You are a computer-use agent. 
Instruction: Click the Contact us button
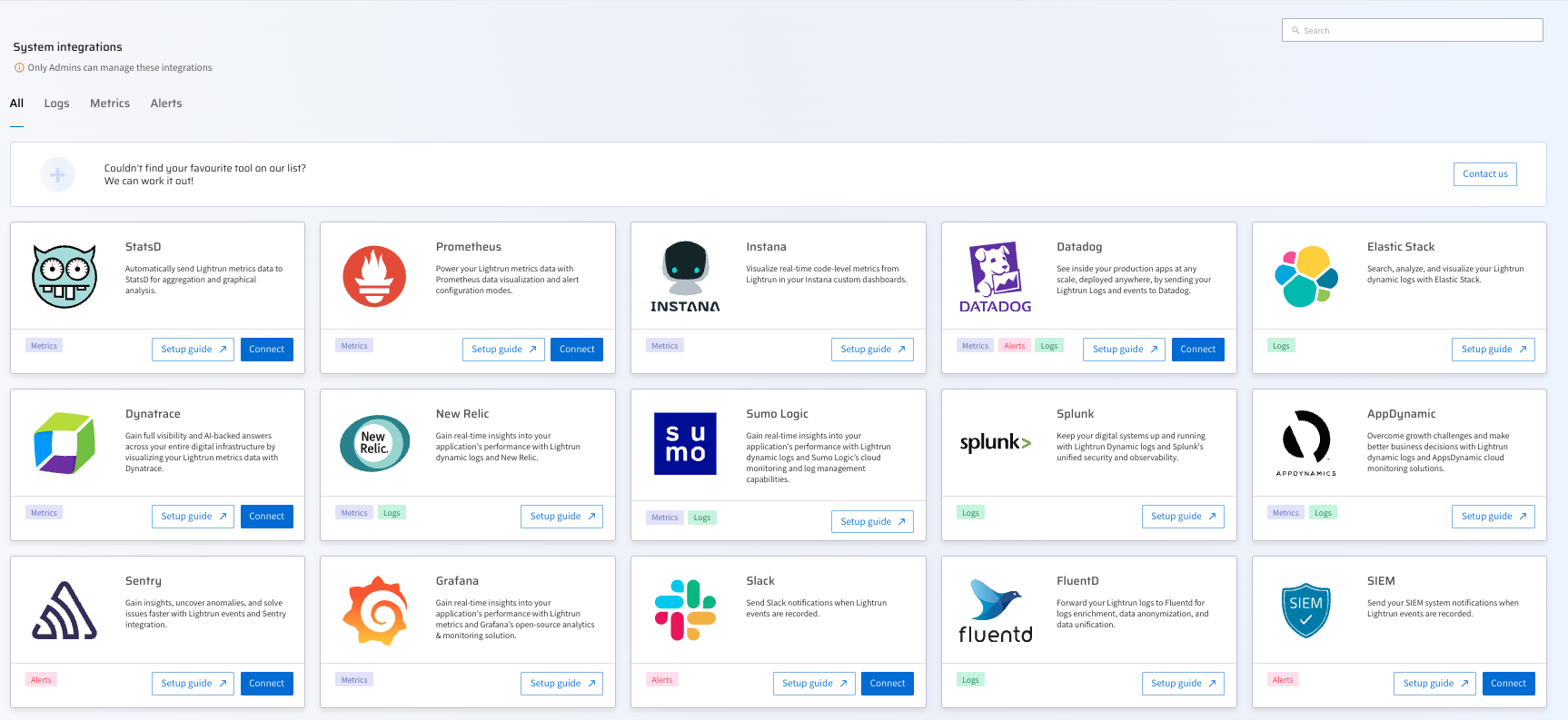pyautogui.click(x=1485, y=174)
